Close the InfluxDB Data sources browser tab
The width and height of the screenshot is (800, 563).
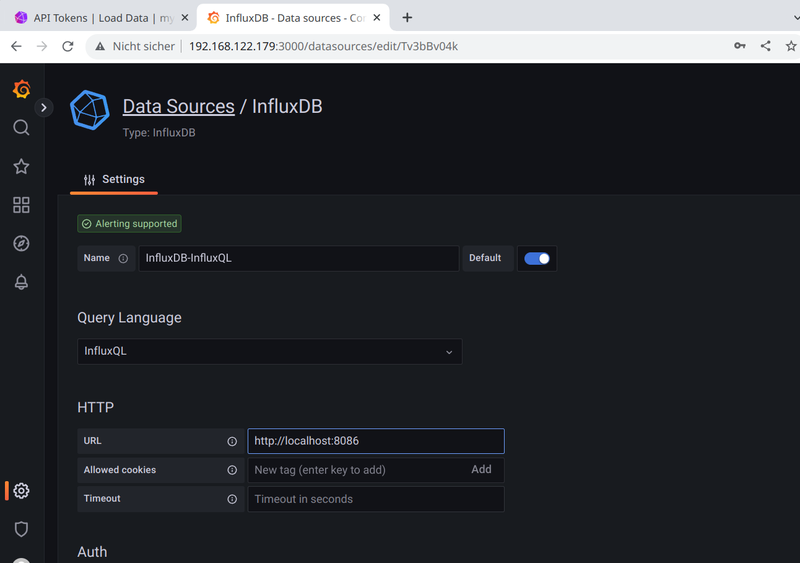(x=377, y=18)
